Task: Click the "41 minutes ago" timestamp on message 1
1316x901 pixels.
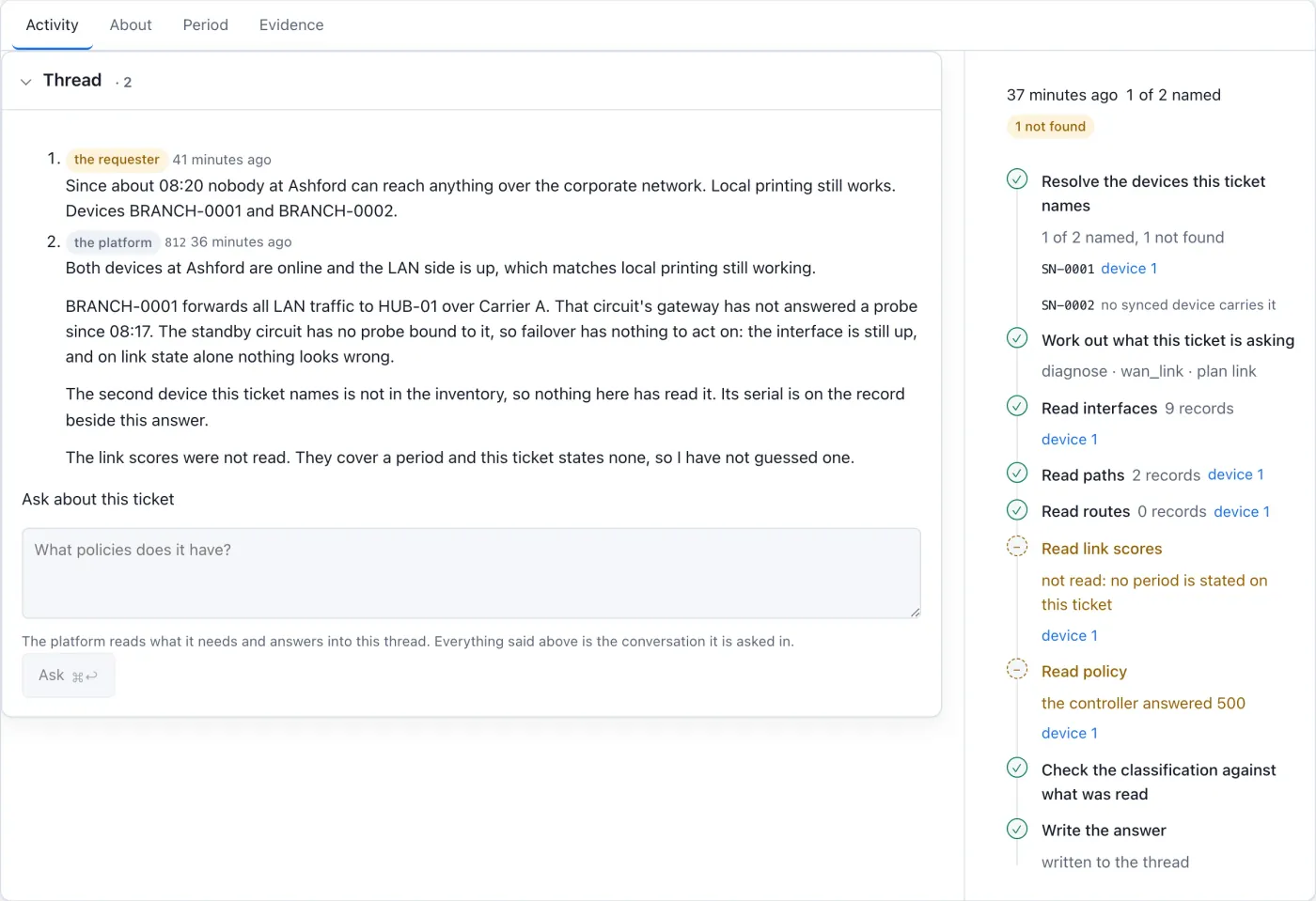Action: click(222, 160)
